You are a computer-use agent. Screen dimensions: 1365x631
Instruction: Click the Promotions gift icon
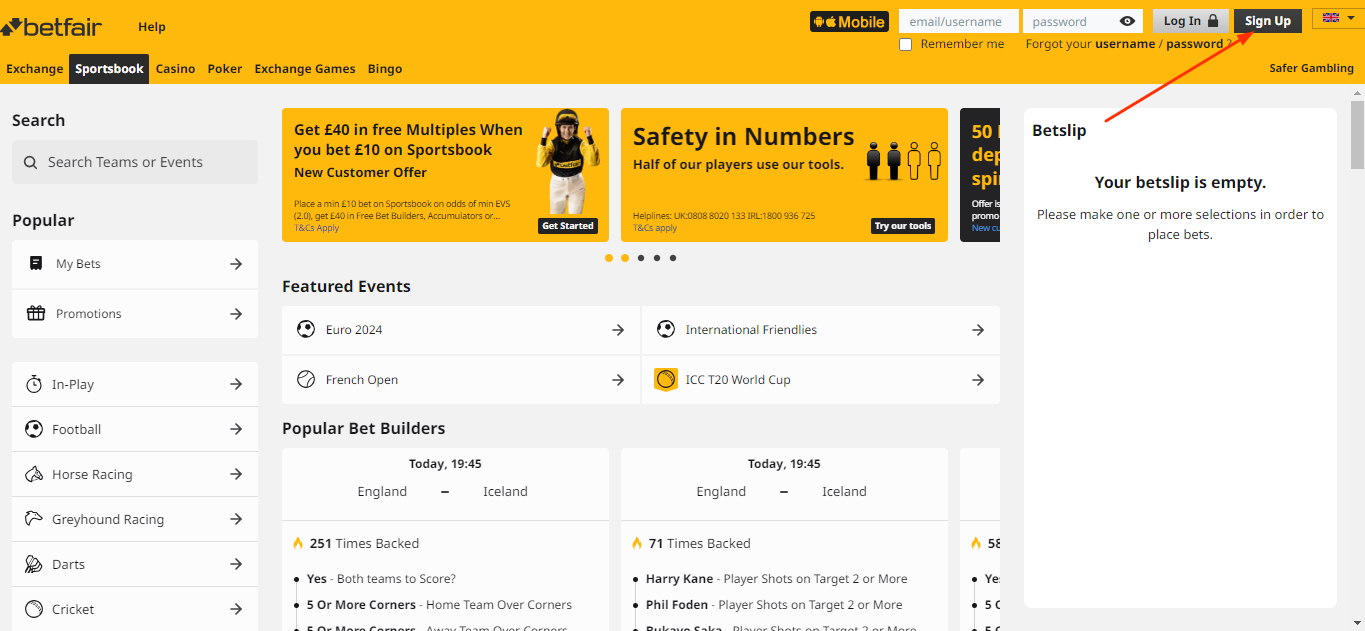click(x=36, y=314)
